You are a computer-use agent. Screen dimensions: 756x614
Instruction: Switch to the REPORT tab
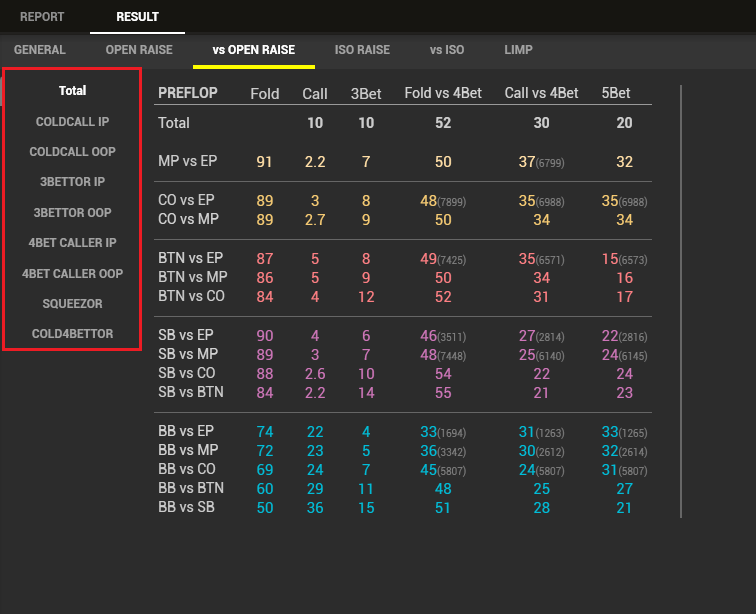click(x=42, y=17)
